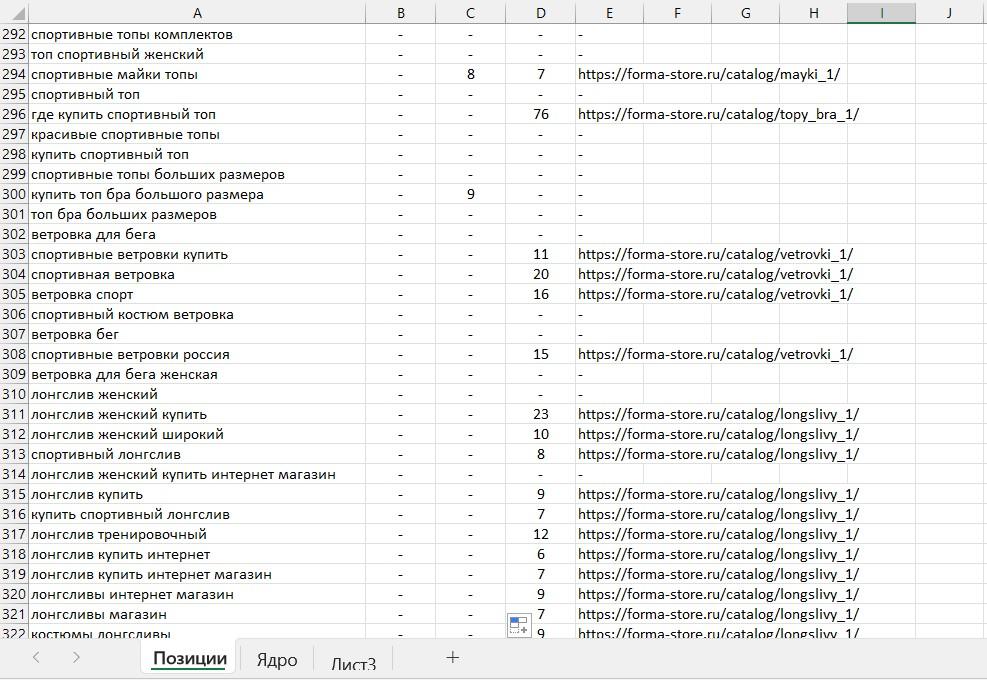Viewport: 987px width, 680px height.
Task: Select column J by its header
Action: click(949, 13)
